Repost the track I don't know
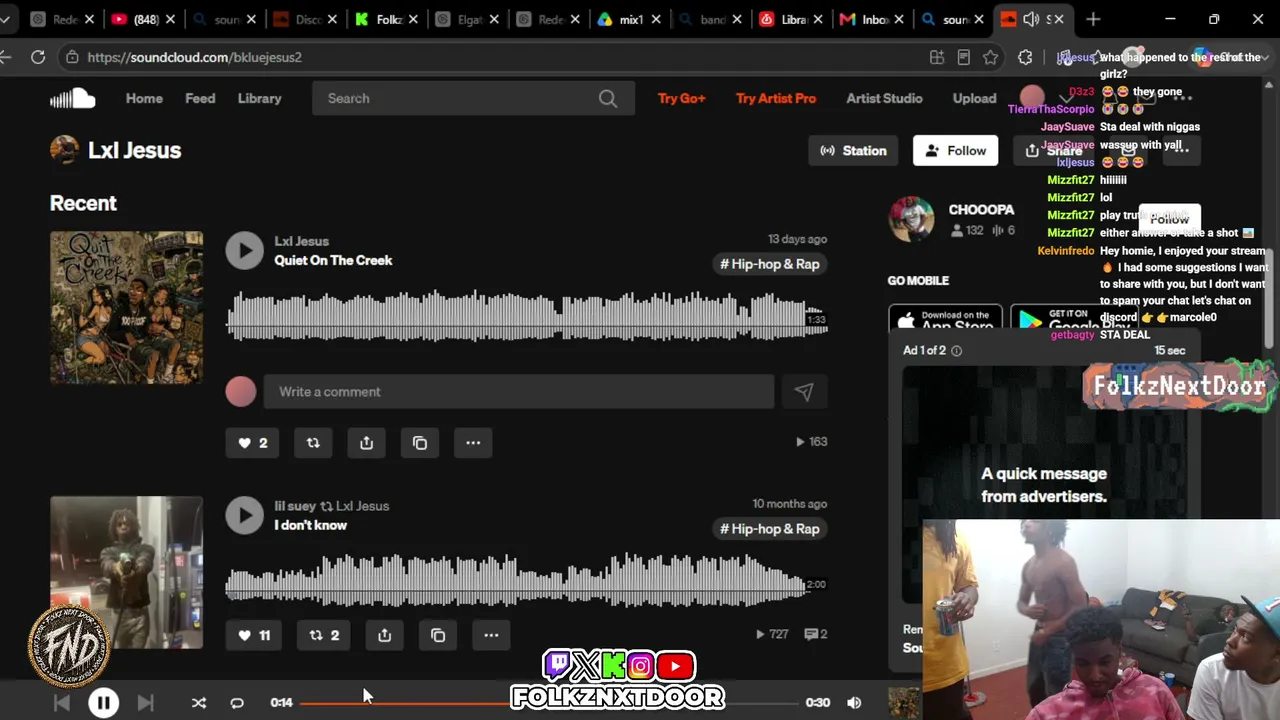 click(324, 635)
